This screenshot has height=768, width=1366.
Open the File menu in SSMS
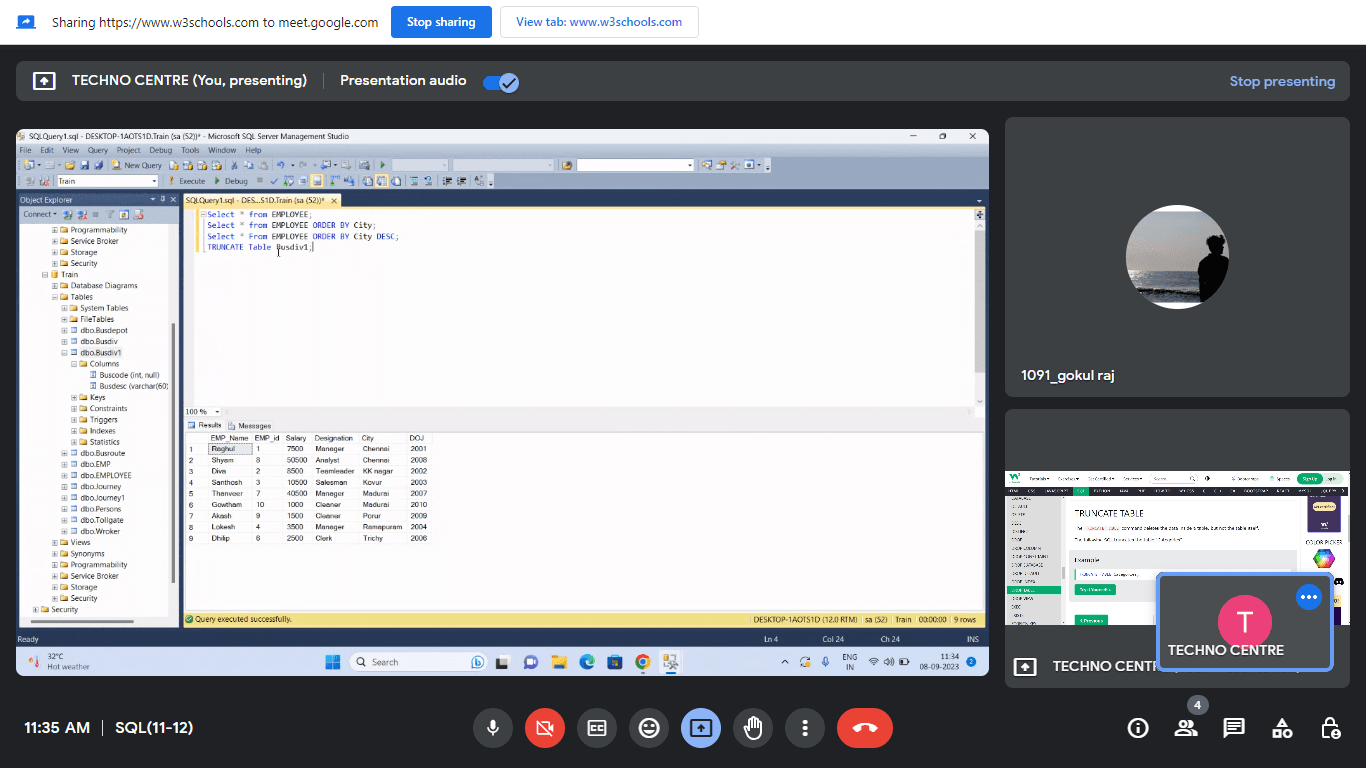[26, 150]
